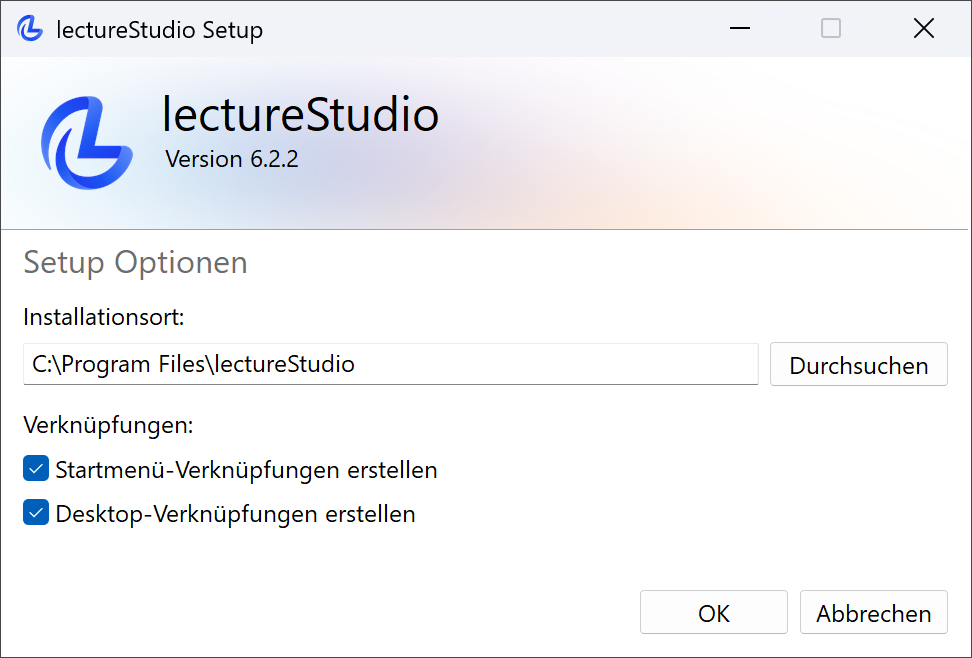This screenshot has width=972, height=658.
Task: Cancel installation via Abbrechen
Action: [x=873, y=612]
